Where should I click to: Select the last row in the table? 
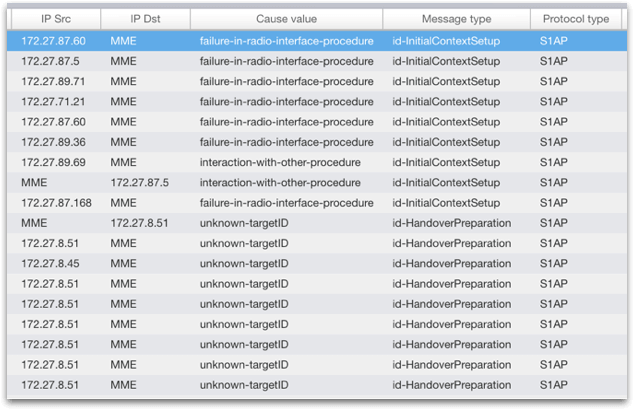pos(300,385)
